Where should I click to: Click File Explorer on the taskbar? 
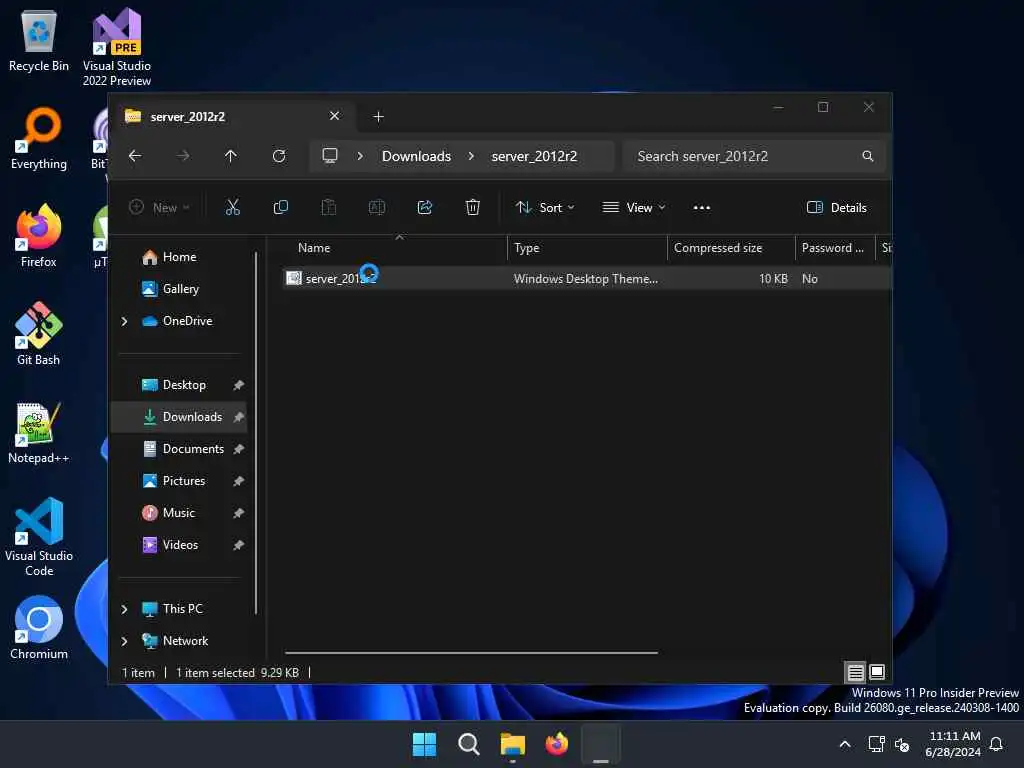click(513, 744)
